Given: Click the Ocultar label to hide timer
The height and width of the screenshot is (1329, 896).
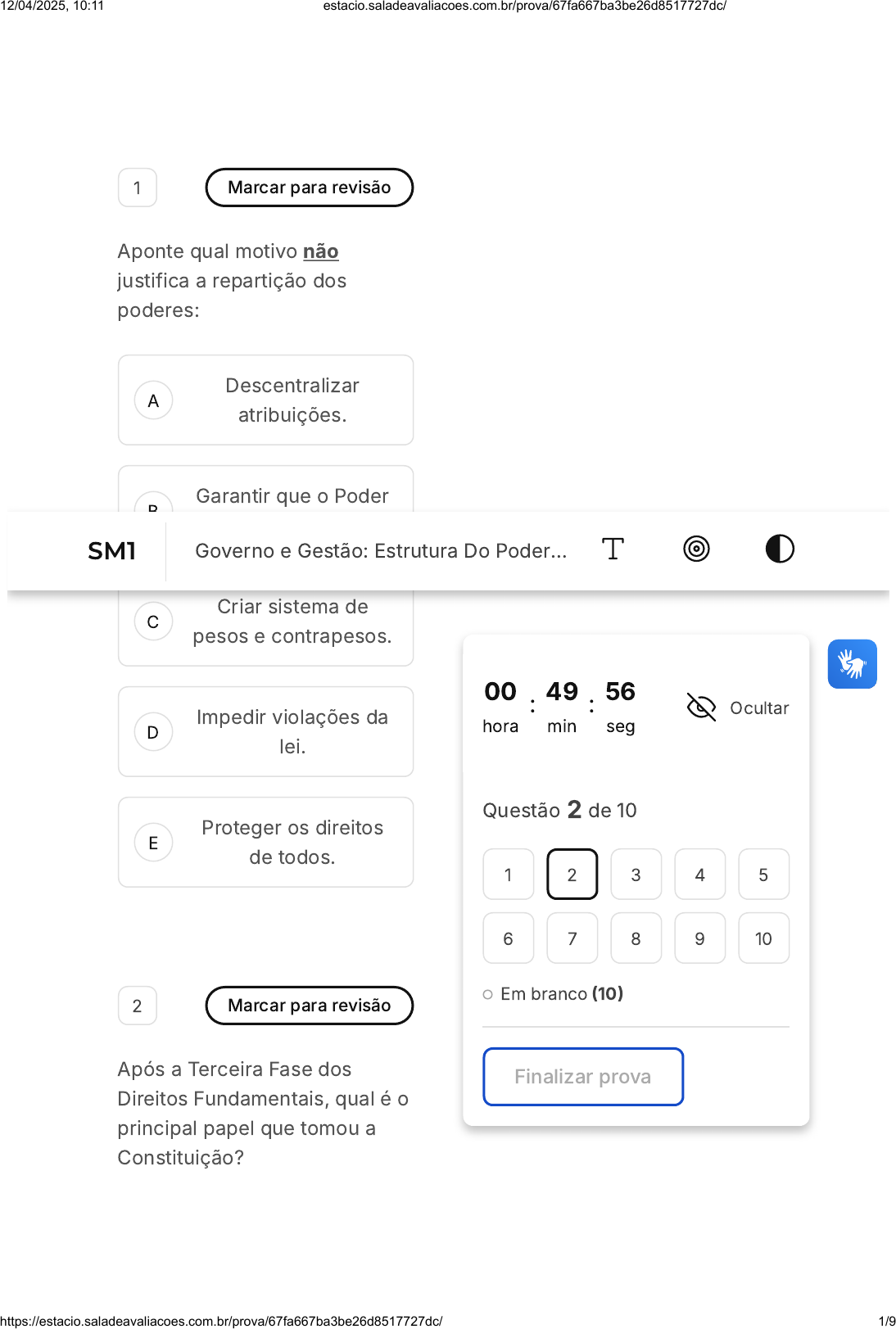Looking at the screenshot, I should [759, 708].
